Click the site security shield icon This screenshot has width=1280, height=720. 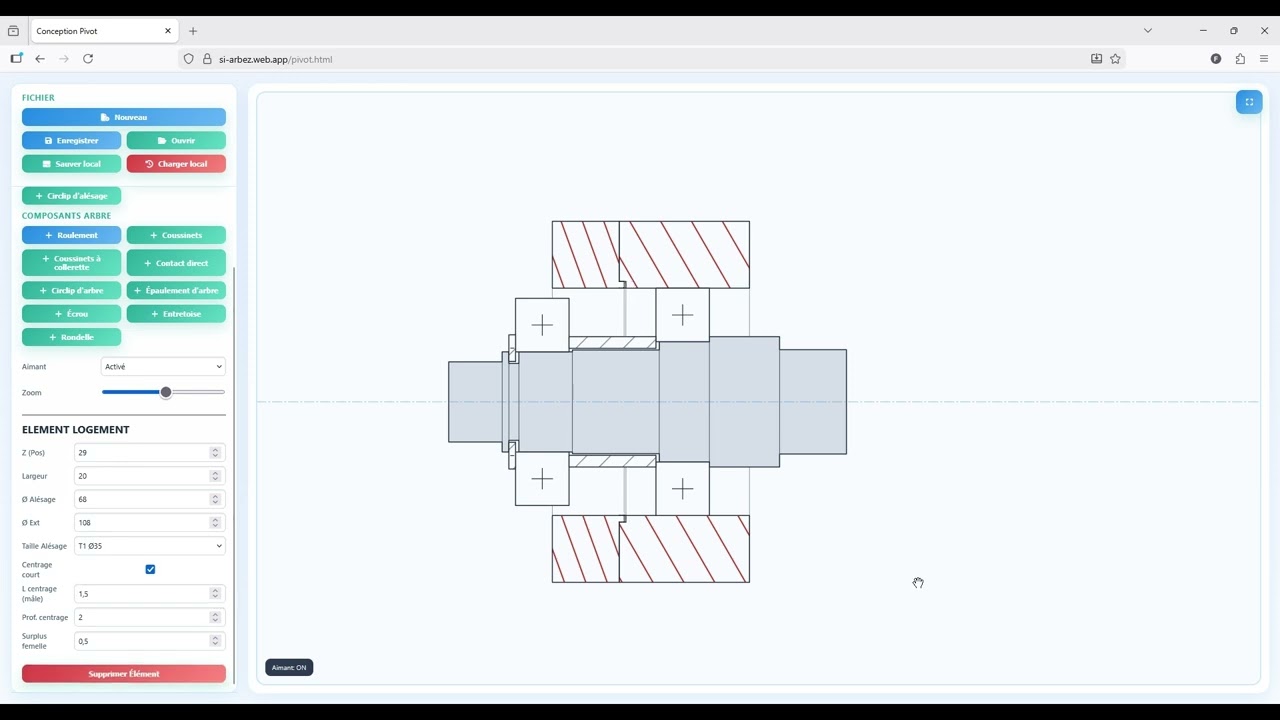pyautogui.click(x=189, y=59)
